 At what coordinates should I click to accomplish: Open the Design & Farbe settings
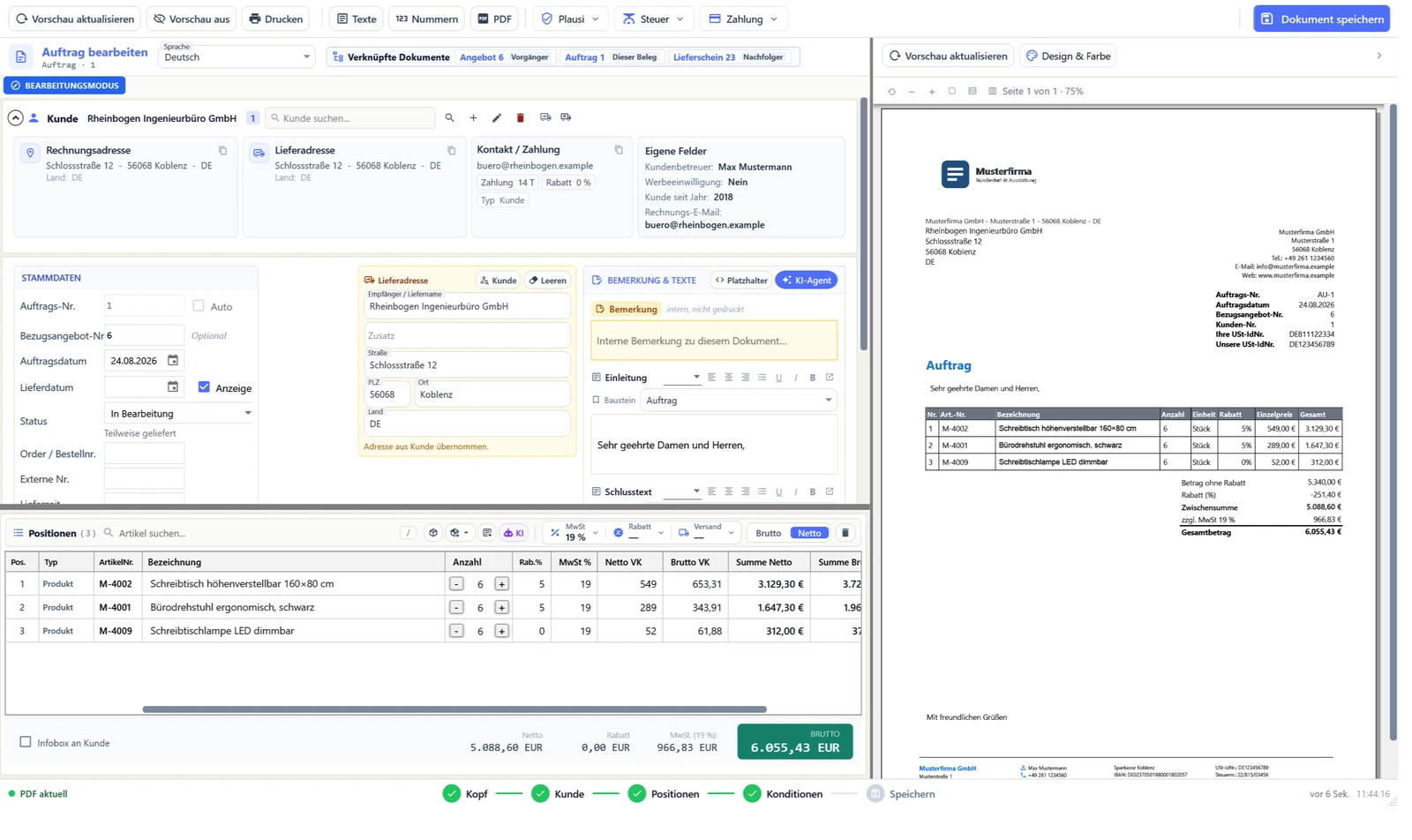(1069, 56)
